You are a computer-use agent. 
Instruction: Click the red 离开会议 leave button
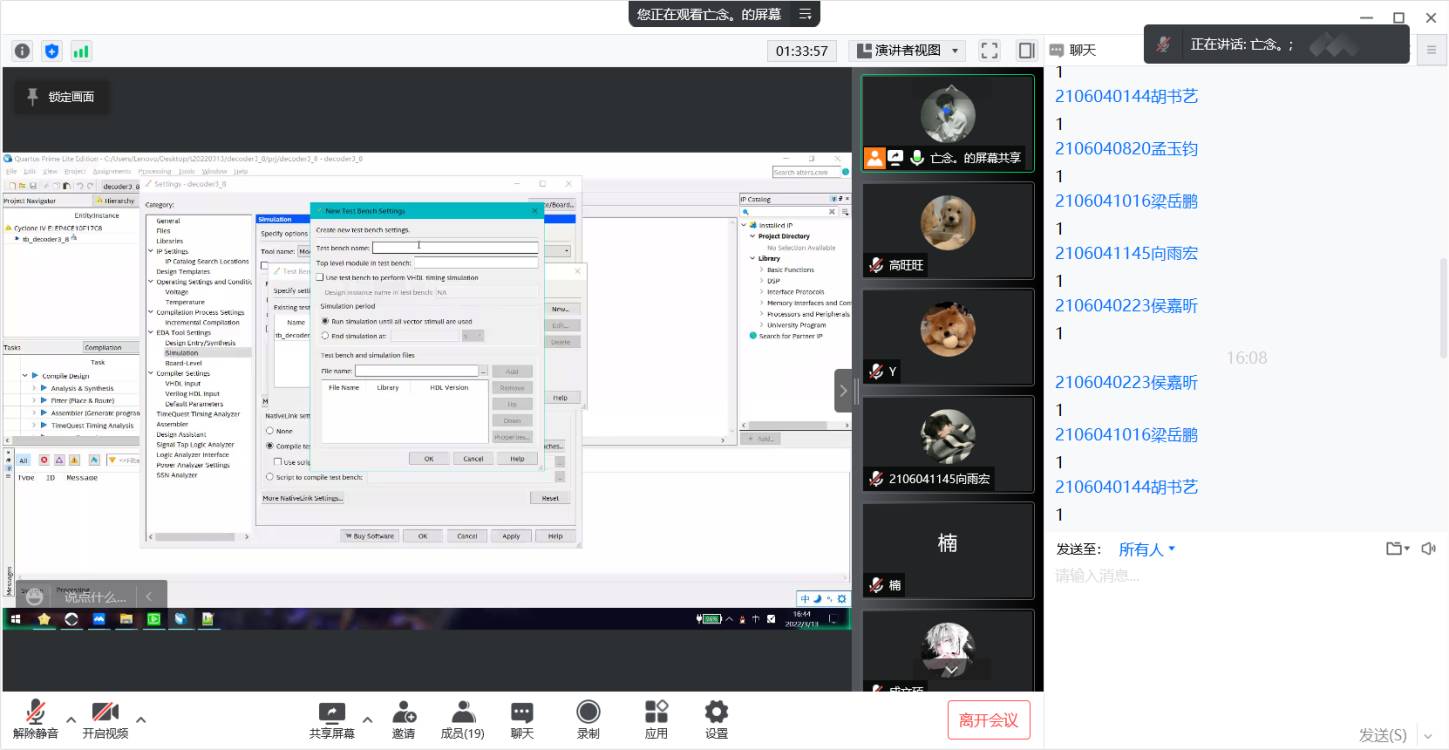(x=988, y=720)
